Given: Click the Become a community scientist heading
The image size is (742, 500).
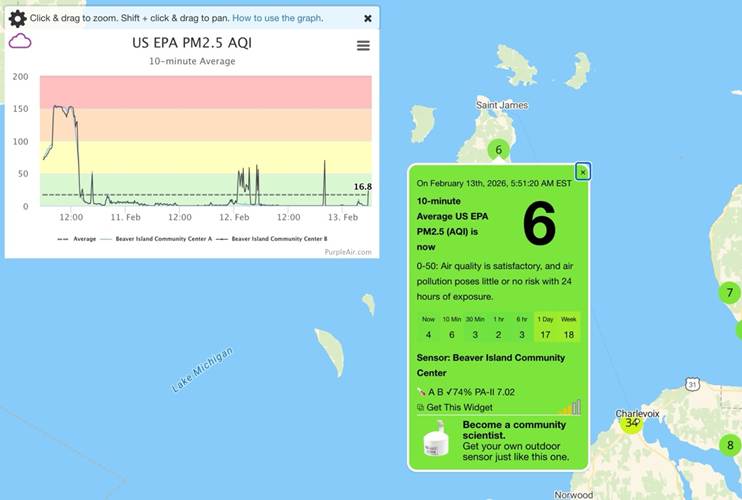Looking at the screenshot, I should [x=513, y=430].
